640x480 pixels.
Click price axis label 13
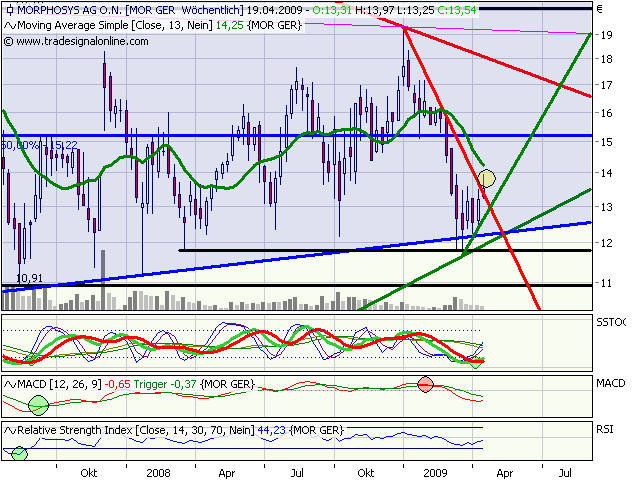click(x=607, y=207)
